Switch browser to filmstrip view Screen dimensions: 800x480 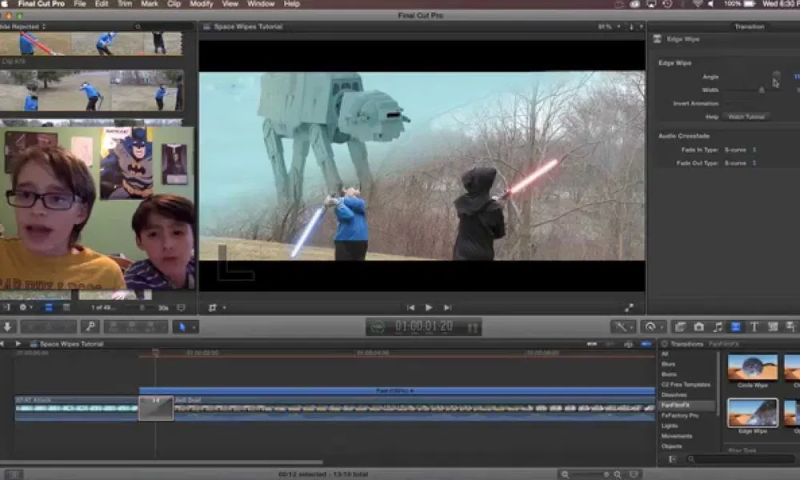48,308
